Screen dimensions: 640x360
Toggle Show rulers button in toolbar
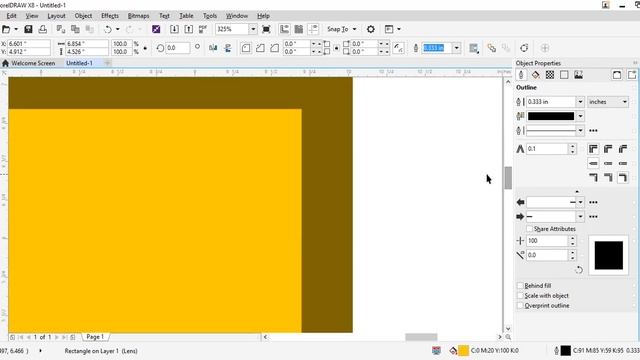coord(284,29)
